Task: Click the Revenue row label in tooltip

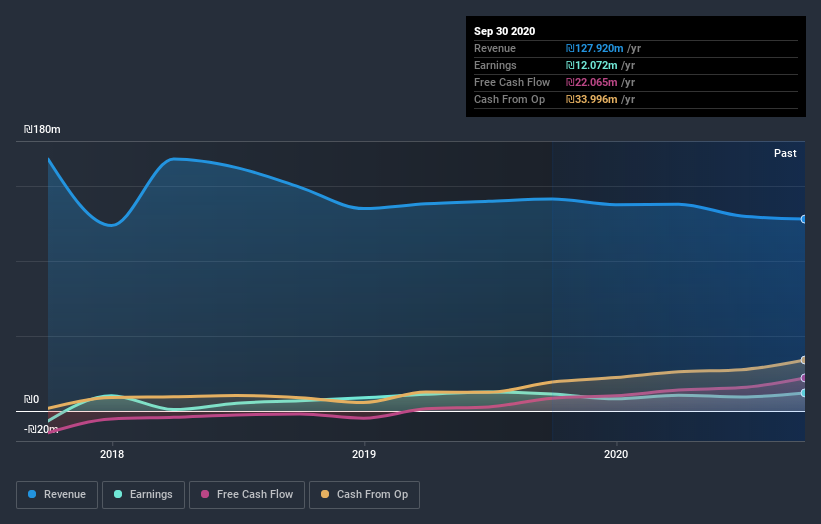Action: point(495,48)
